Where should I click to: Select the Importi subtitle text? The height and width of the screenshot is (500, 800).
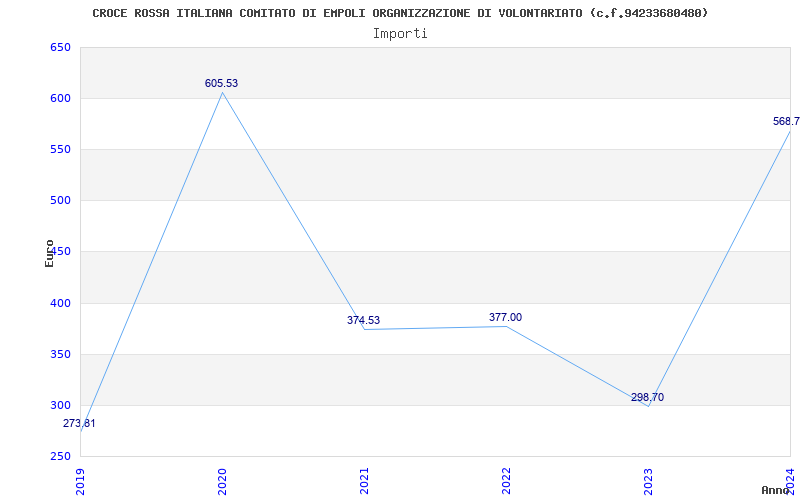click(x=400, y=34)
